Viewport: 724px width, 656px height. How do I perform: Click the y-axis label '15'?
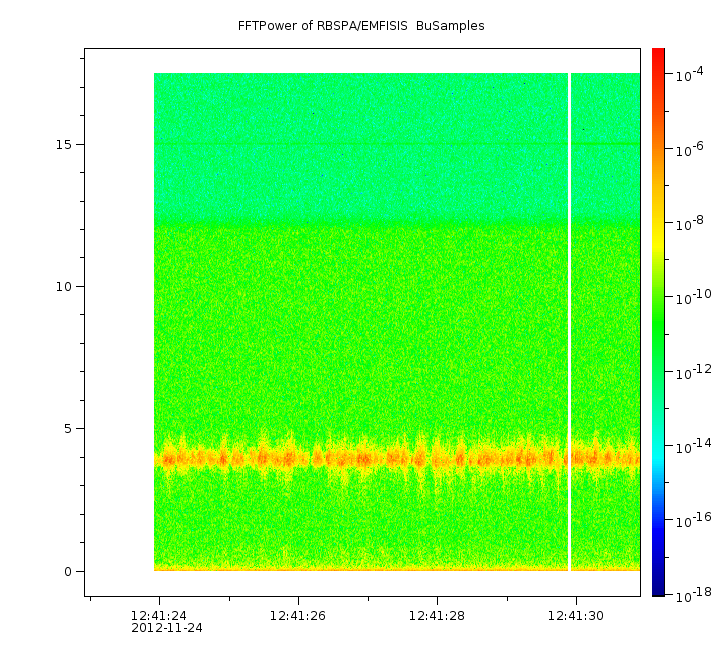coord(64,144)
